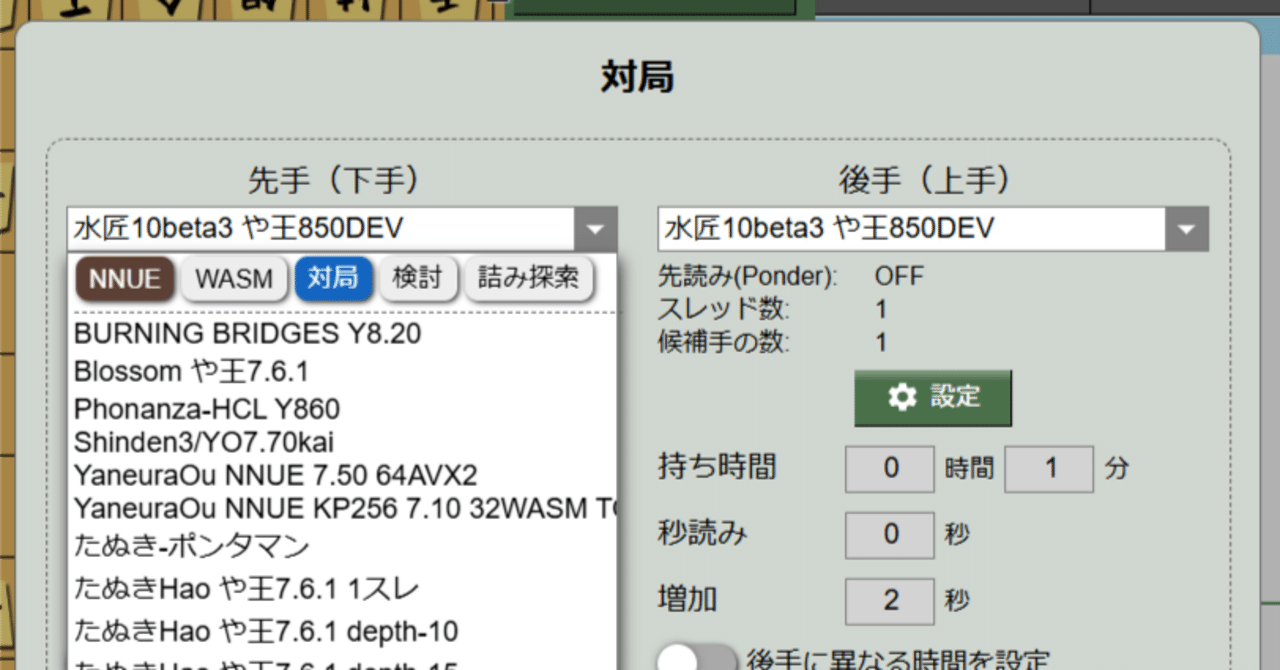This screenshot has height=670, width=1280.
Task: Open the 先手 (下手) engine dropdown
Action: tap(596, 228)
